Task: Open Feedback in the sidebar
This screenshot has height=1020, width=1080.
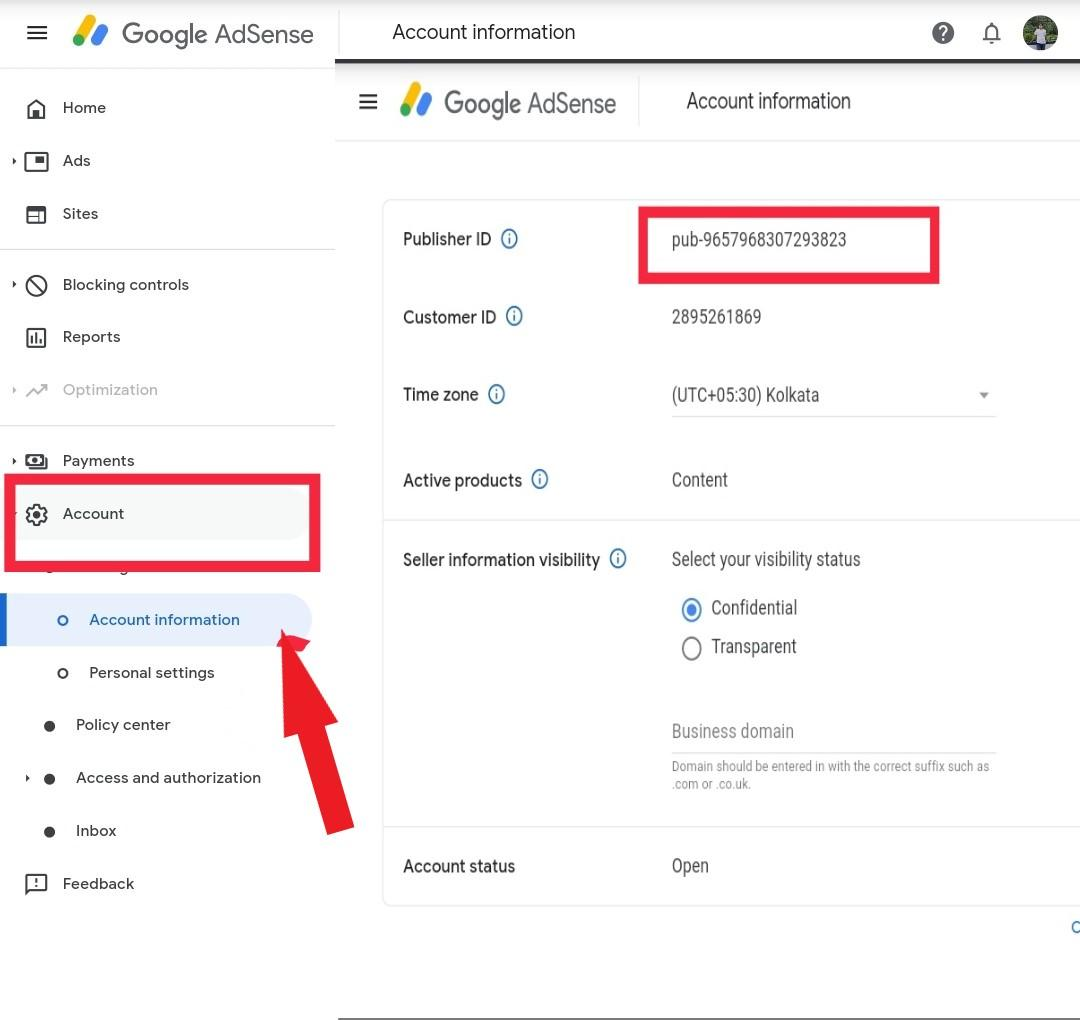Action: point(98,884)
